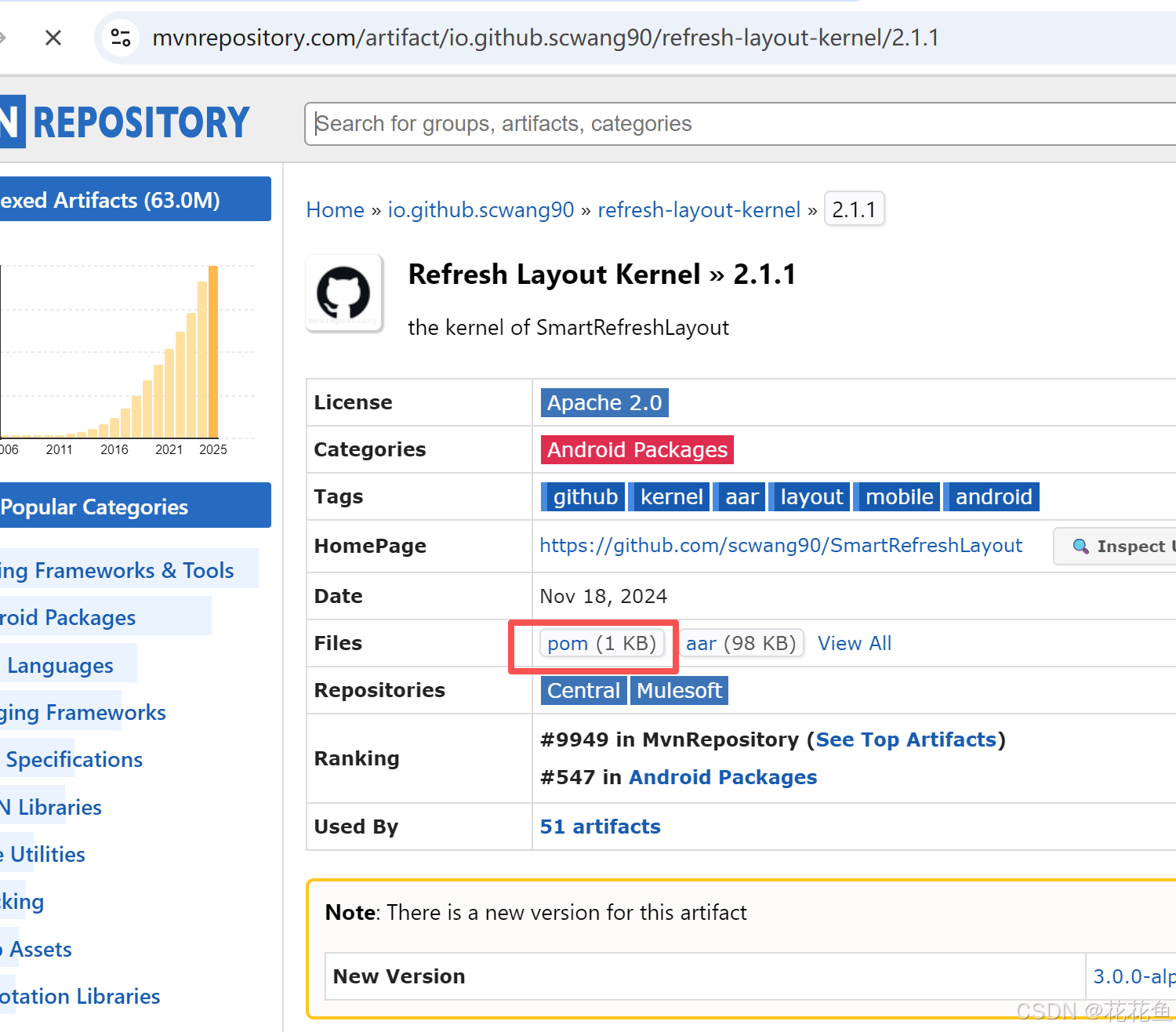Open Assets sidebar category
The image size is (1176, 1032).
coord(36,949)
